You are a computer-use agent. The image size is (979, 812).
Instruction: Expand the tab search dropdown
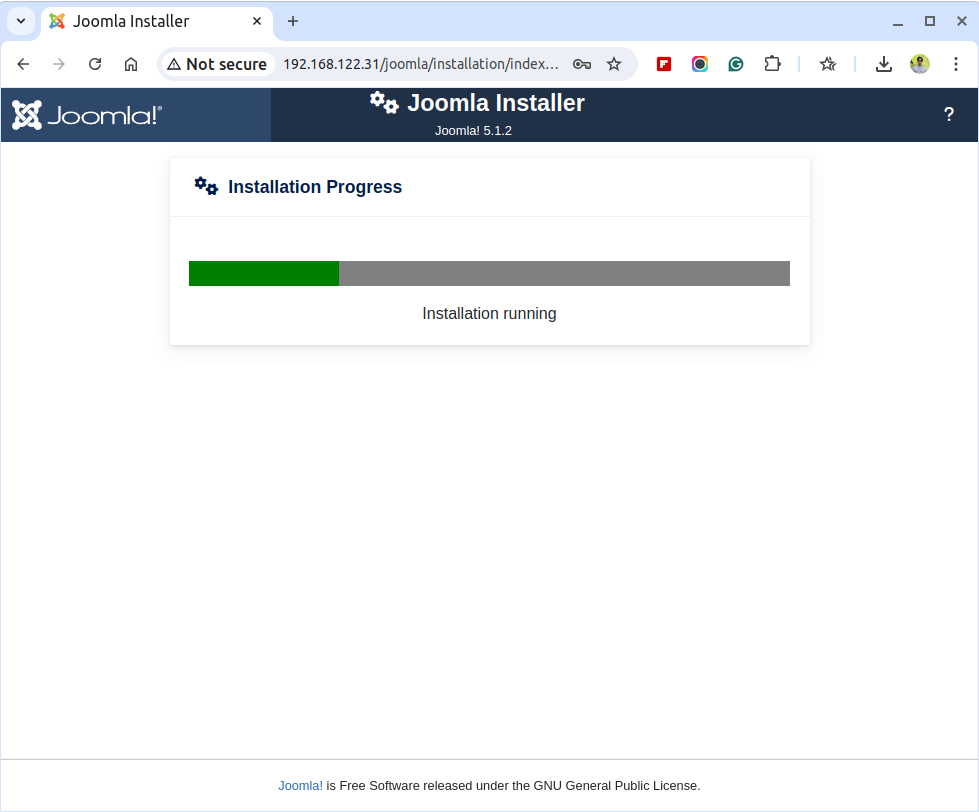(21, 21)
